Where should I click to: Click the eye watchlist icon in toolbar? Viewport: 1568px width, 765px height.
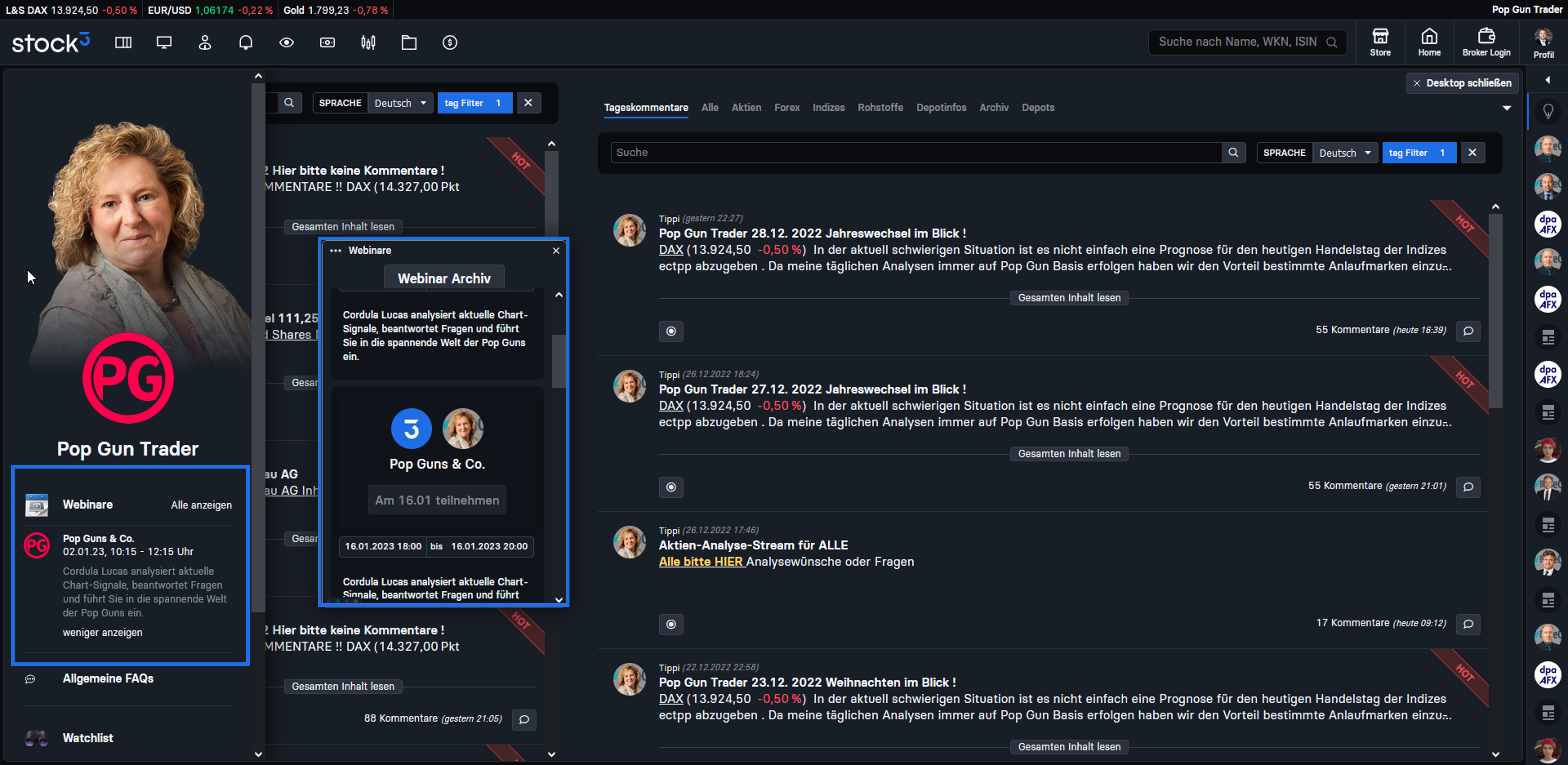pos(287,43)
